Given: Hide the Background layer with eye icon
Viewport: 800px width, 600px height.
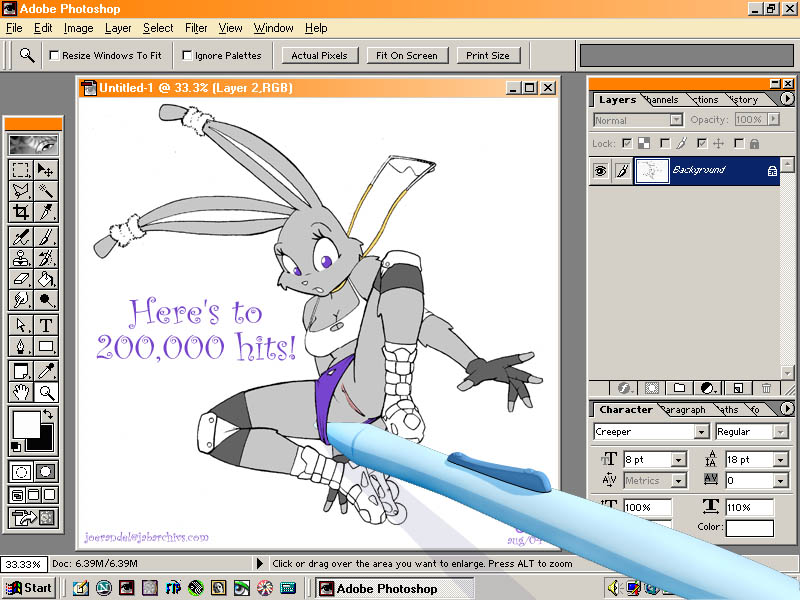Looking at the screenshot, I should (601, 170).
